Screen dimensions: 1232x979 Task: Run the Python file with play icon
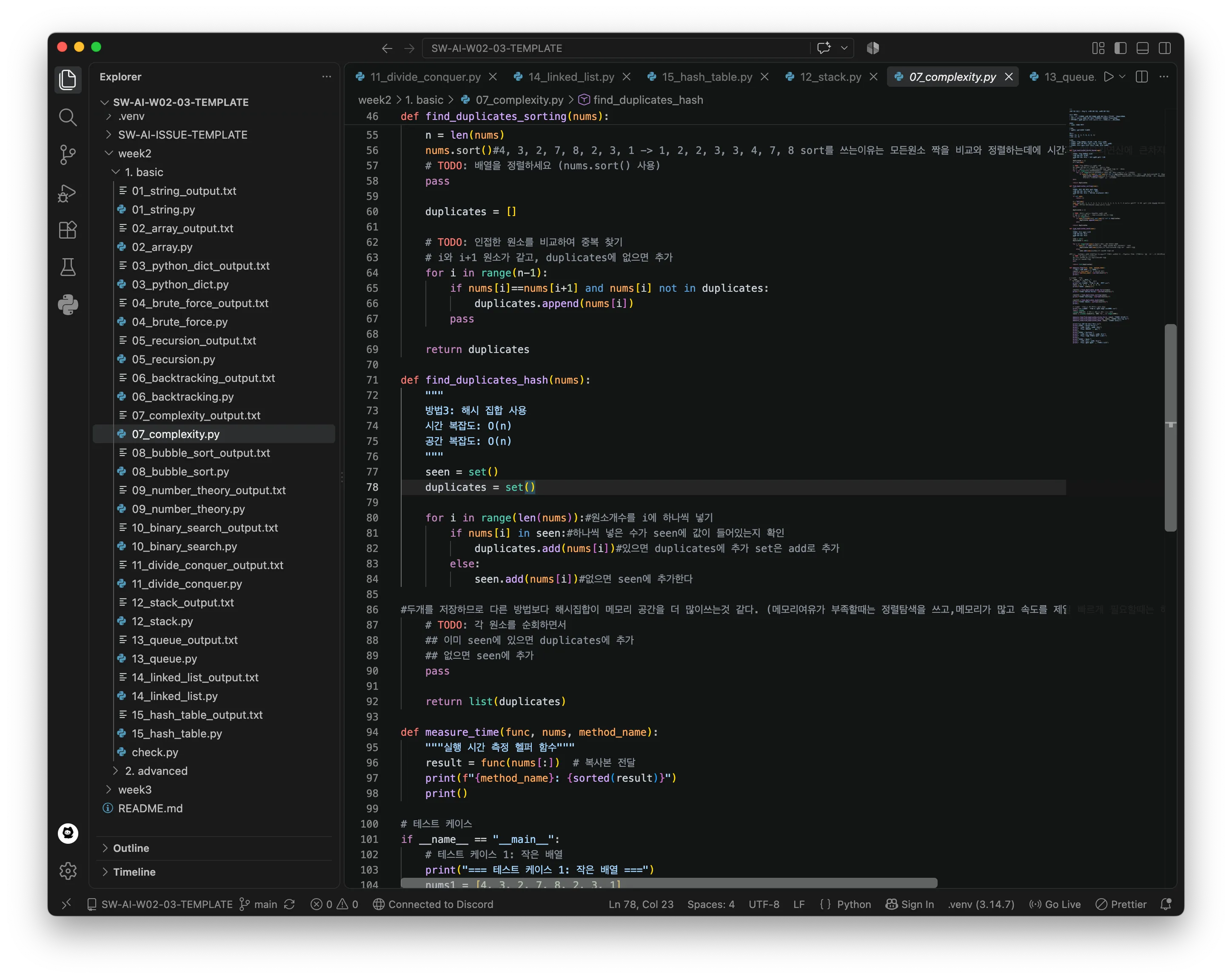click(x=1109, y=77)
